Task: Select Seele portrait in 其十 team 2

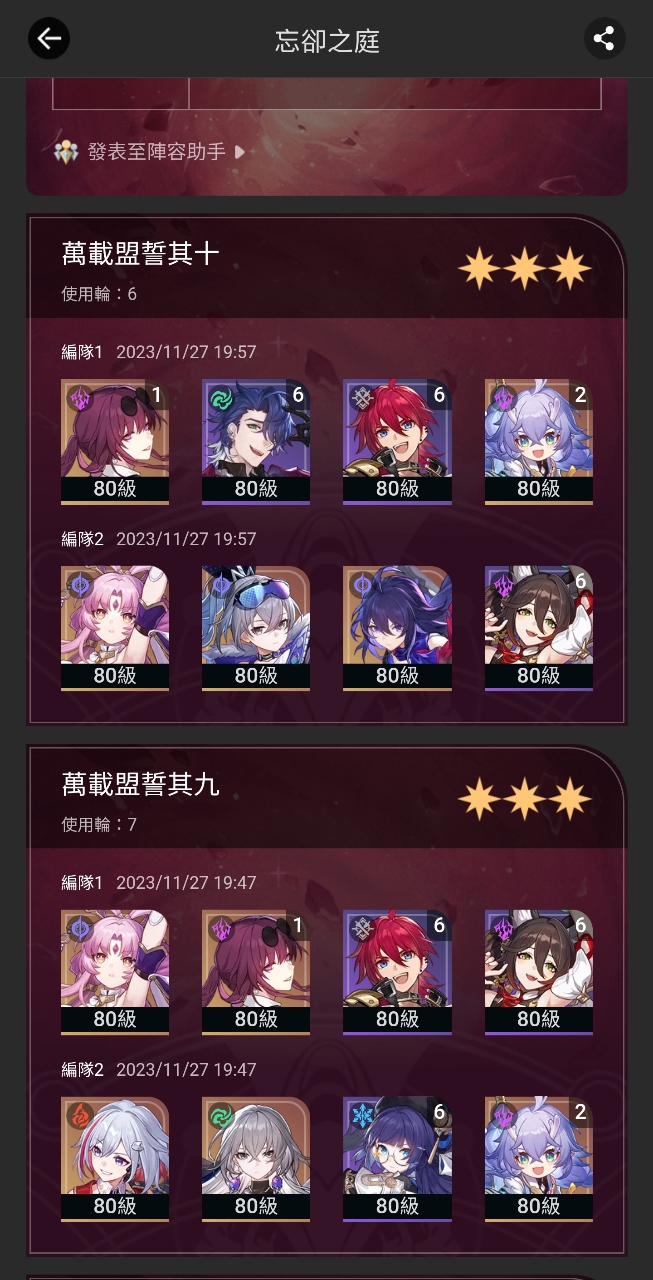Action: click(397, 629)
